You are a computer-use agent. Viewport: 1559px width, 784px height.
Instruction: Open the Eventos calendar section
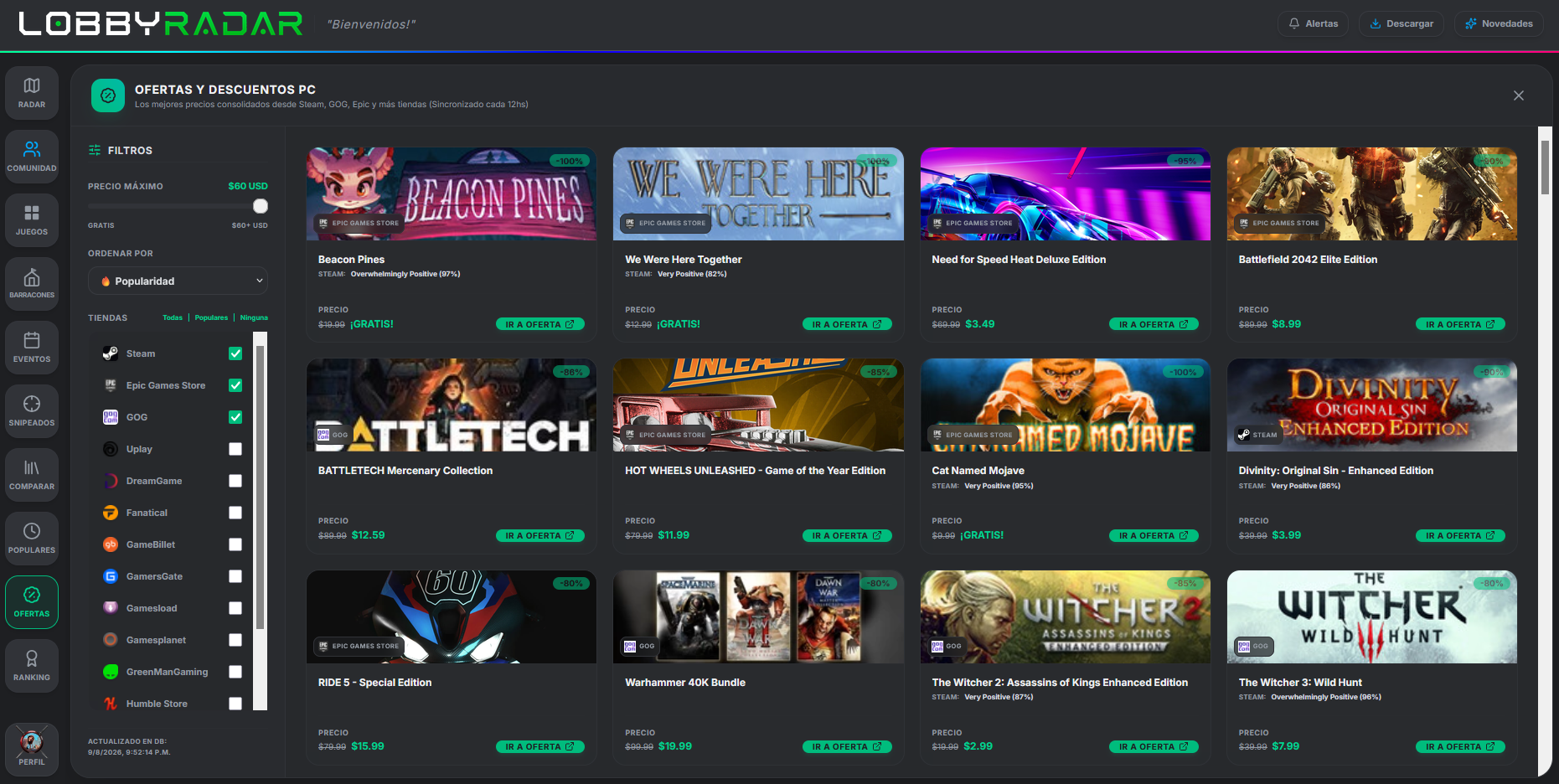pos(32,348)
